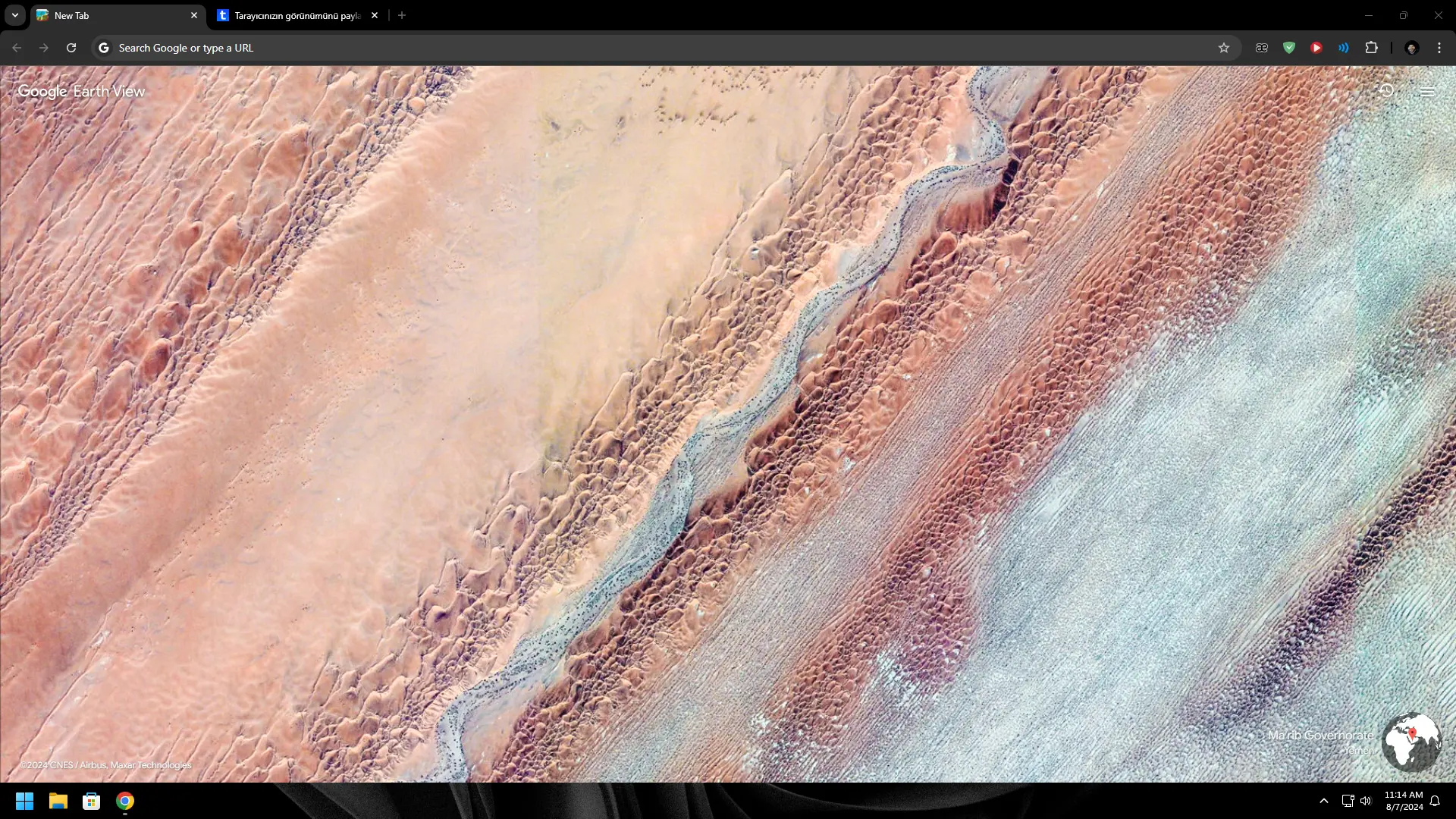Reload the current page

click(x=71, y=48)
